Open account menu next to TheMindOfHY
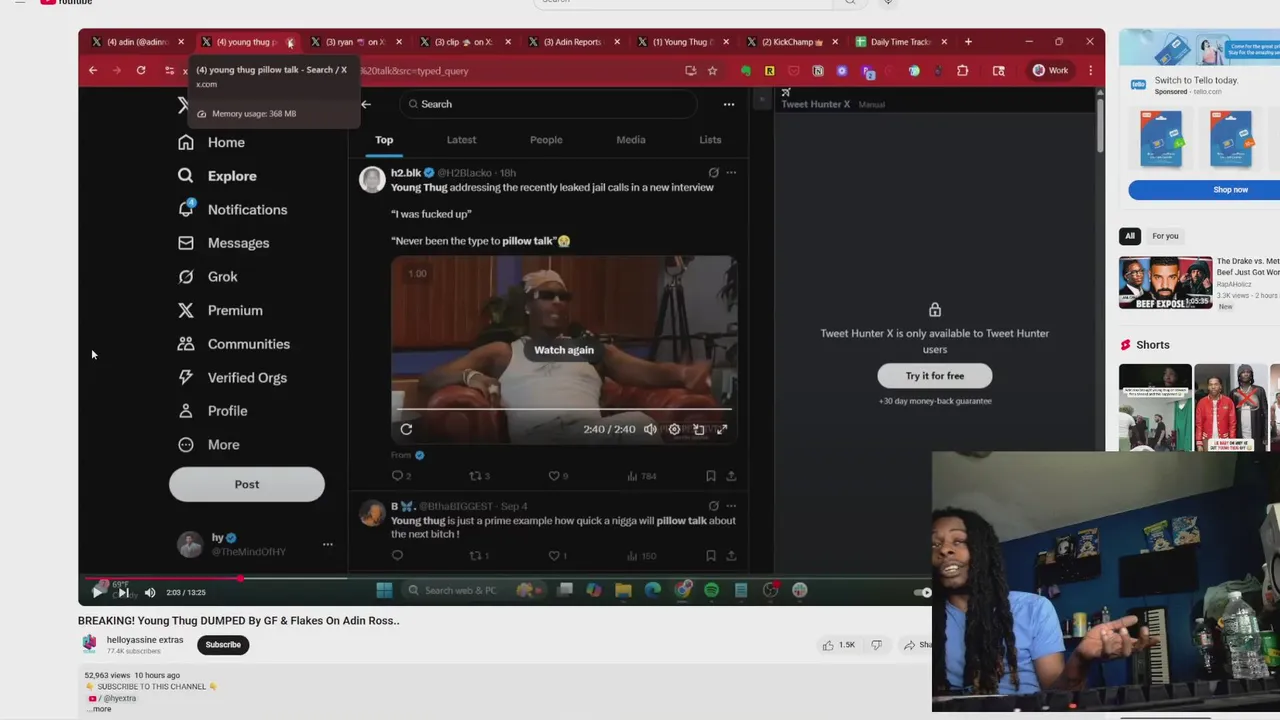 click(x=327, y=544)
